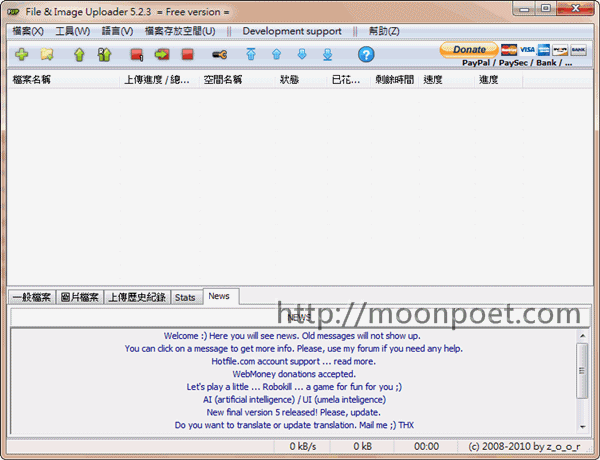Click the news panel scrollbar thumb

[582, 370]
